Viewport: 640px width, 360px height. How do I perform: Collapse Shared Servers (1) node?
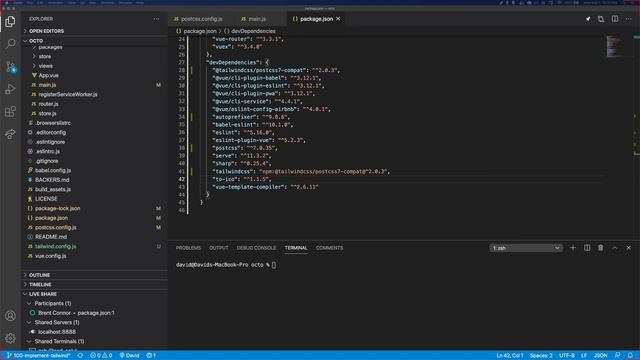click(x=57, y=322)
